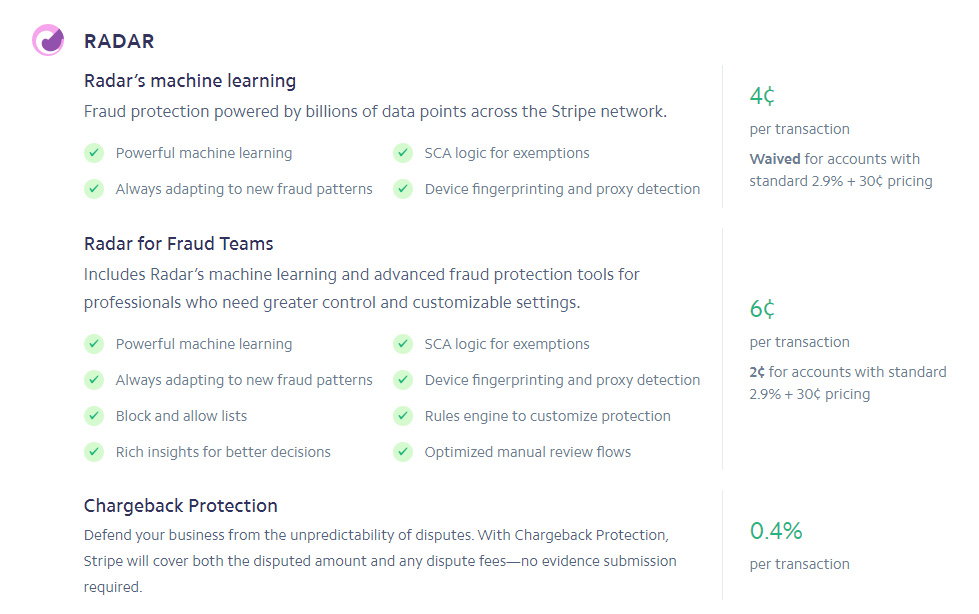This screenshot has width=979, height=614.
Task: Select the "Radar's machine learning" heading
Action: (190, 81)
